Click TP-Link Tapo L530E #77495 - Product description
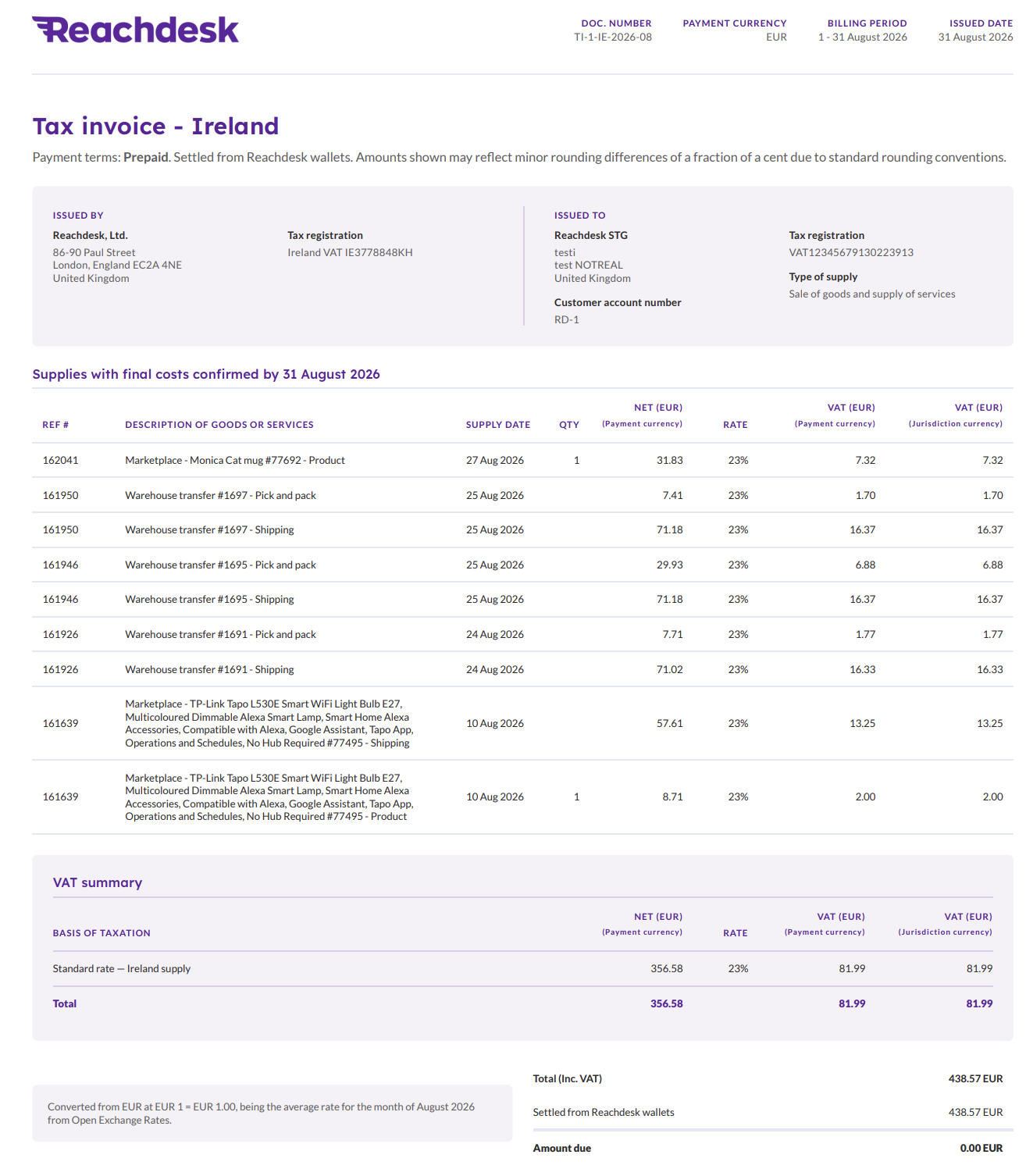 [269, 796]
